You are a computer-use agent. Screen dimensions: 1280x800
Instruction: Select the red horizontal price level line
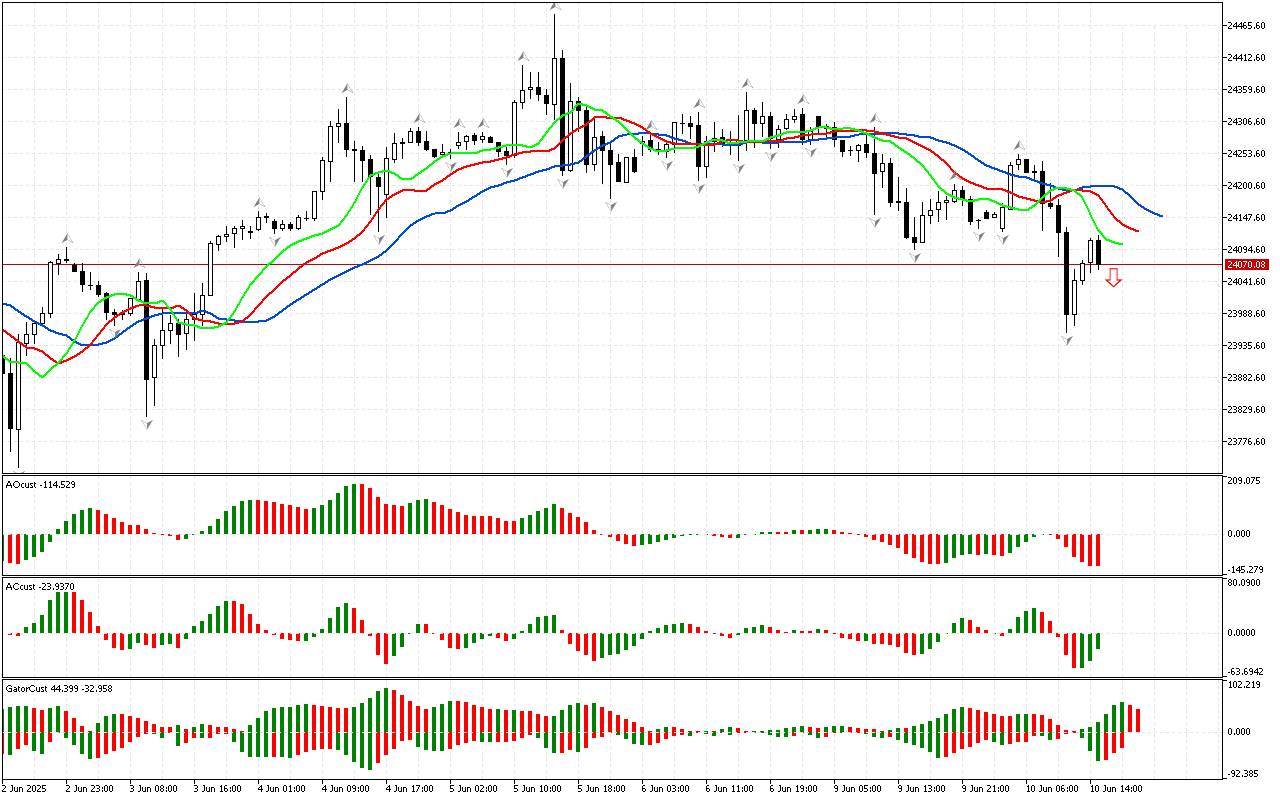pyautogui.click(x=600, y=265)
